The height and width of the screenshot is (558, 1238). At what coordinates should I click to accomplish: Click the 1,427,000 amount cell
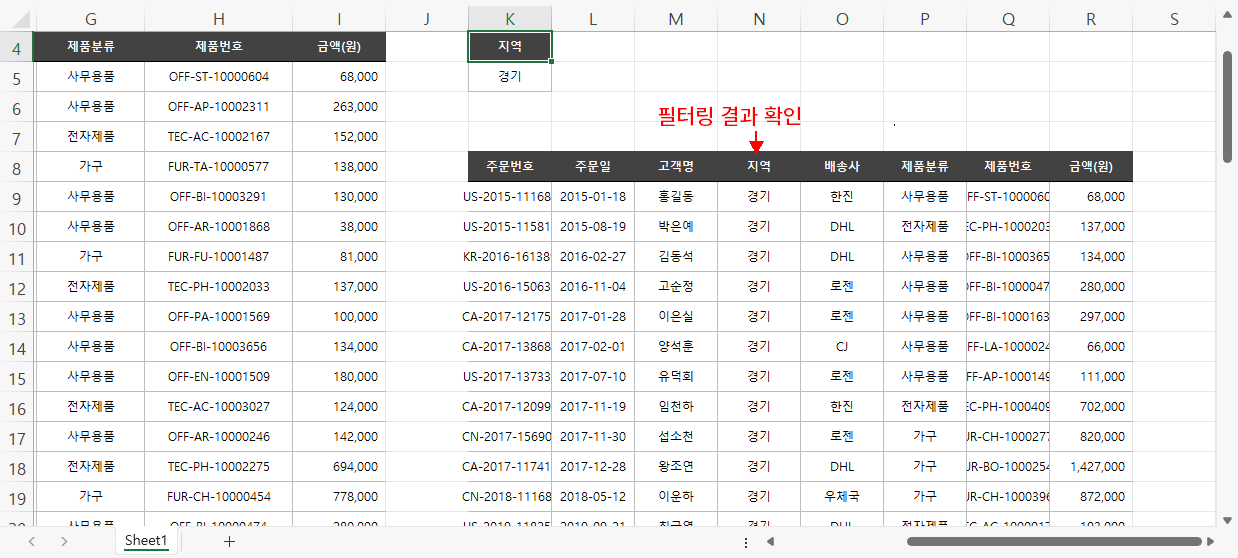tap(1091, 466)
